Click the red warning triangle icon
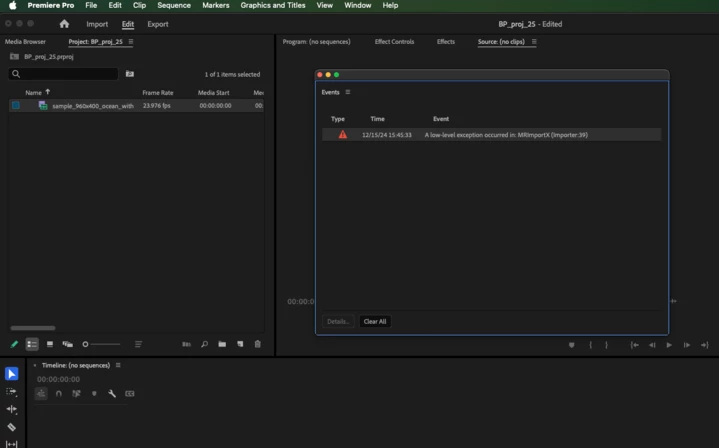 tap(343, 134)
